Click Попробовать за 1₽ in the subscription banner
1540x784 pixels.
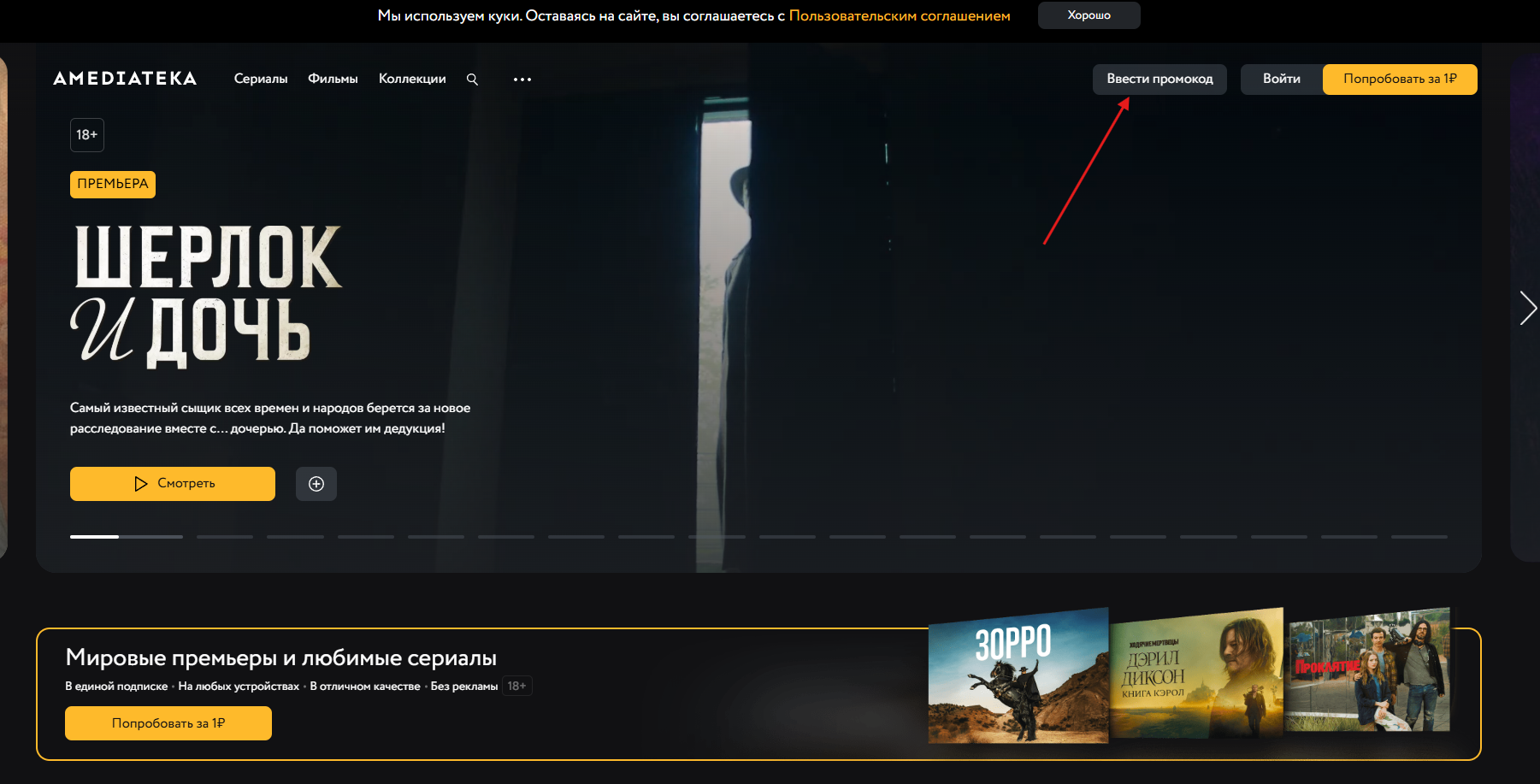pos(168,723)
